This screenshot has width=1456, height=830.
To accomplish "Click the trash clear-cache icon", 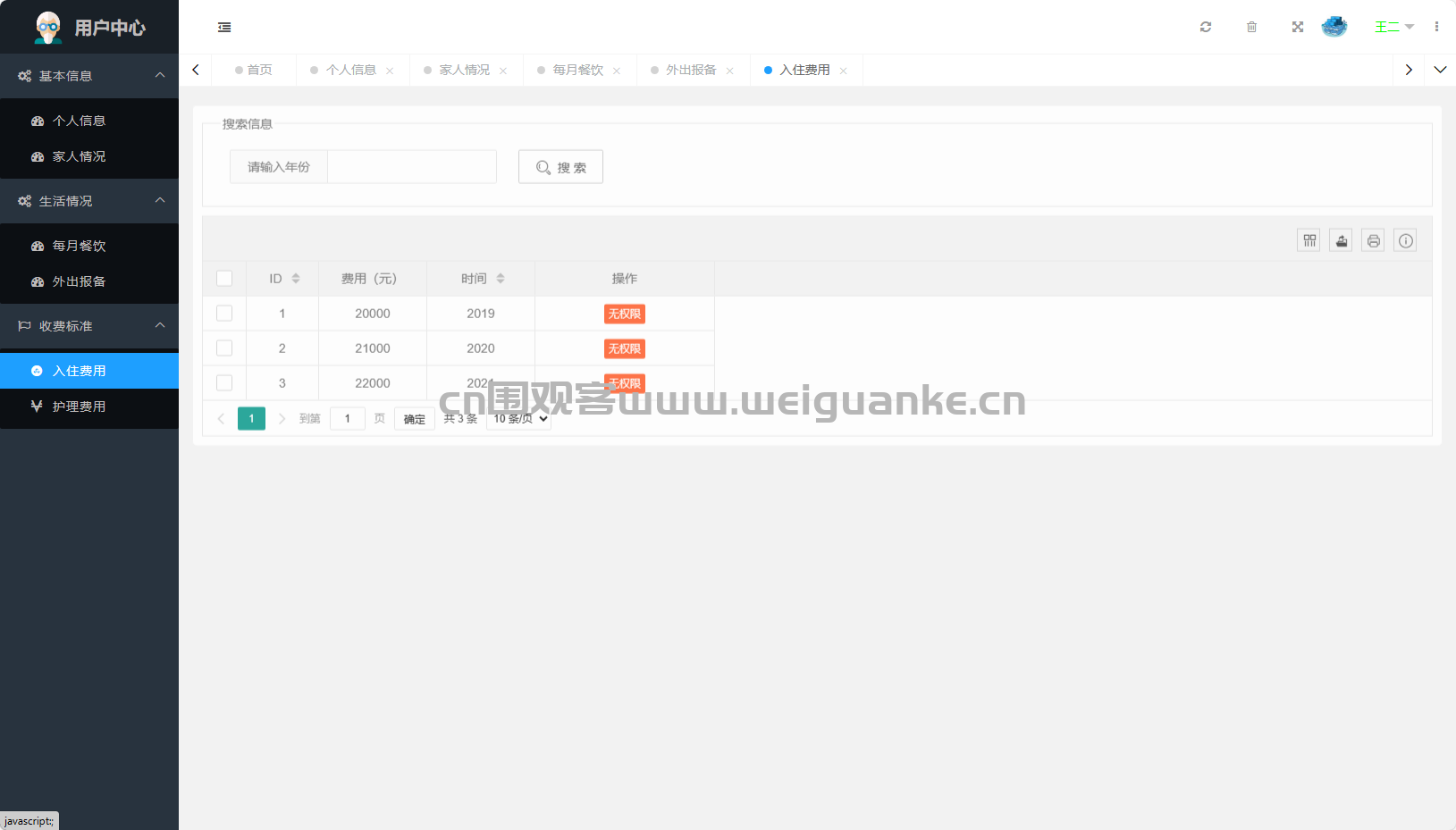I will coord(1251,27).
